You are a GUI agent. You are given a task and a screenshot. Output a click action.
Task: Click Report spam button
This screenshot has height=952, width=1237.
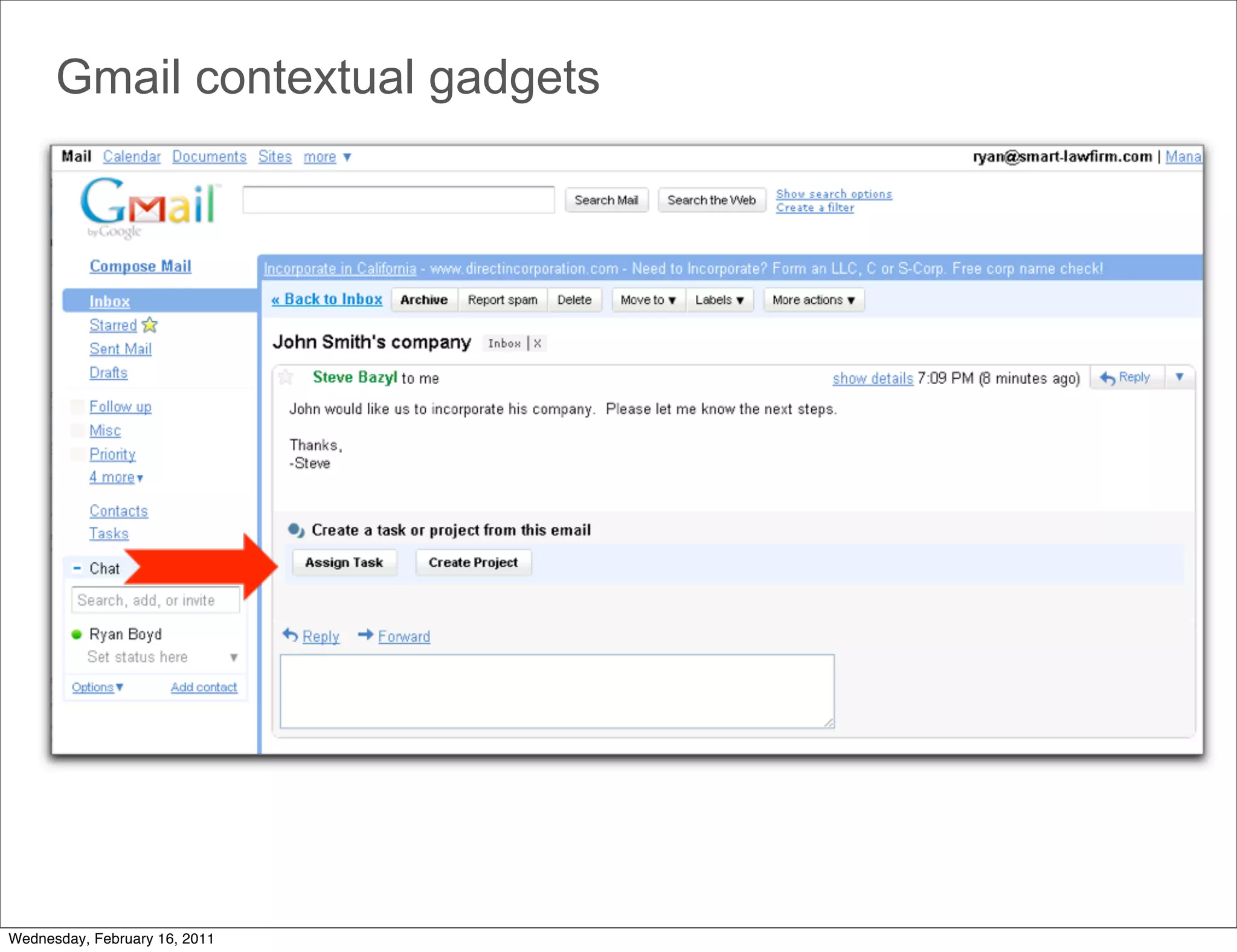point(503,300)
